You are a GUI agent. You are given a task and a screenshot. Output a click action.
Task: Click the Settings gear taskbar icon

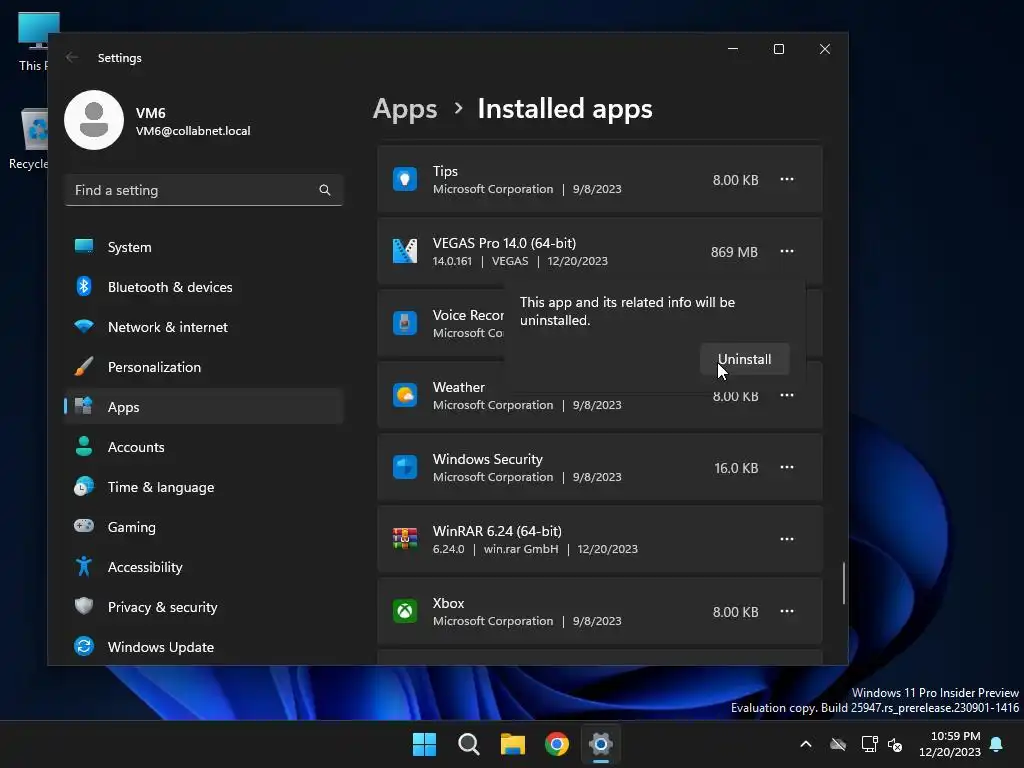601,744
